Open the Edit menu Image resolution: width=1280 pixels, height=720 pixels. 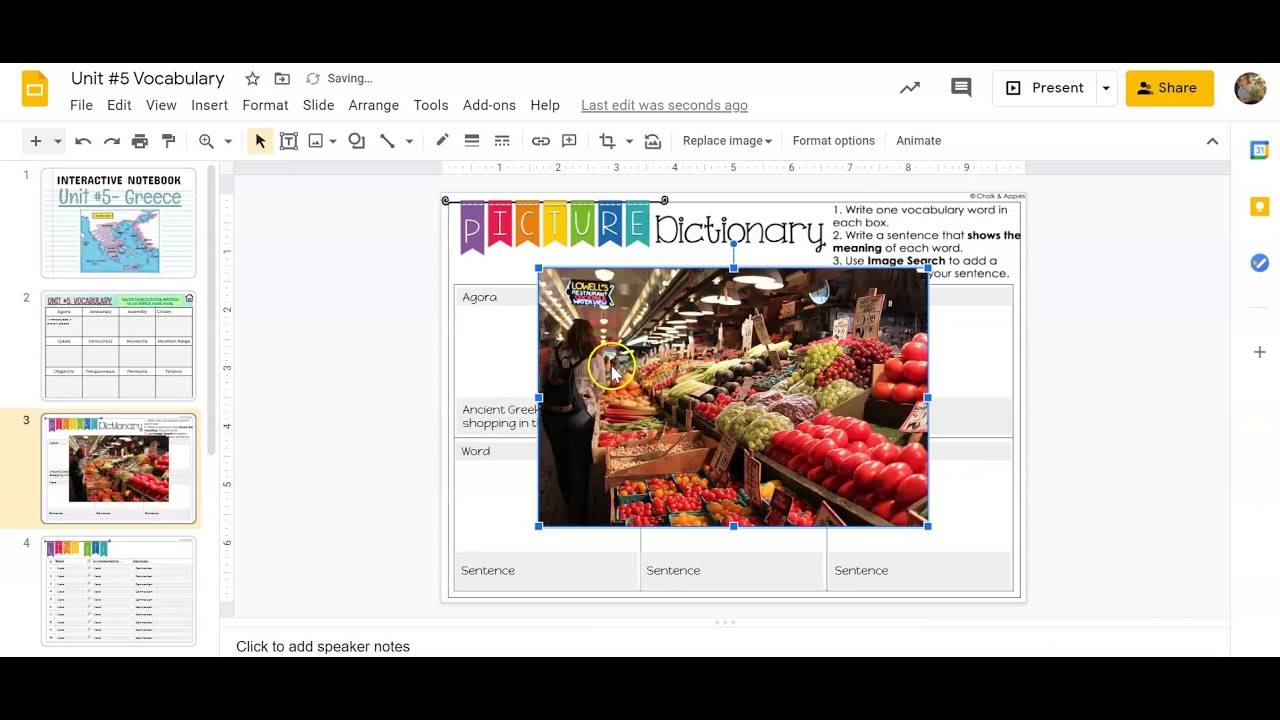[x=119, y=105]
